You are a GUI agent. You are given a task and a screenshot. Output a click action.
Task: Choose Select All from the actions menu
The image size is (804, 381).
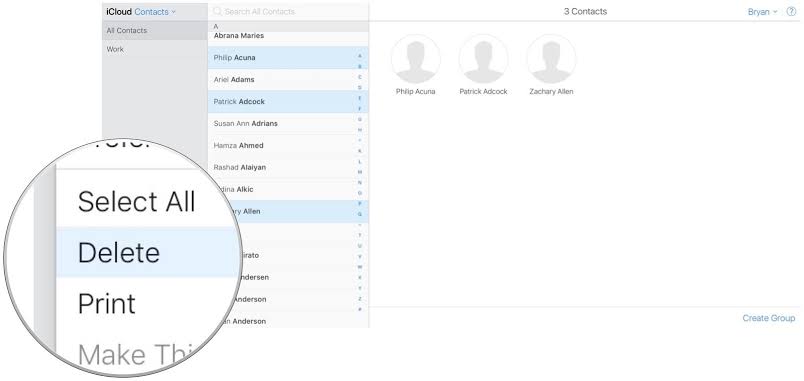pyautogui.click(x=136, y=202)
